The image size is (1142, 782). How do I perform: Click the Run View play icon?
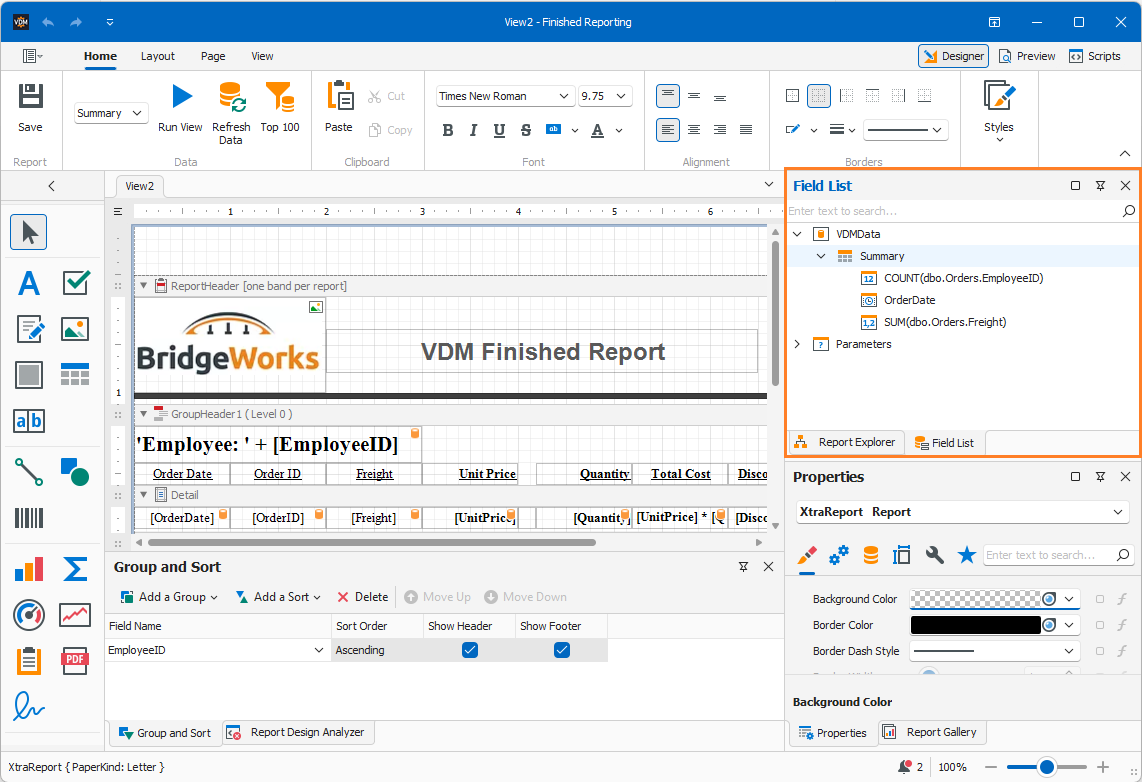182,96
